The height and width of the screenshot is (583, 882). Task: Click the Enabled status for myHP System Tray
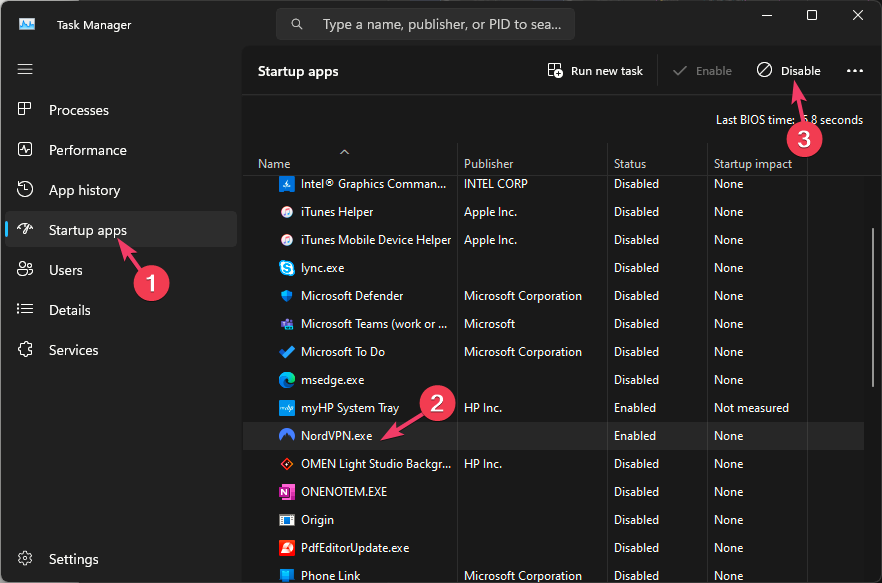tap(634, 408)
